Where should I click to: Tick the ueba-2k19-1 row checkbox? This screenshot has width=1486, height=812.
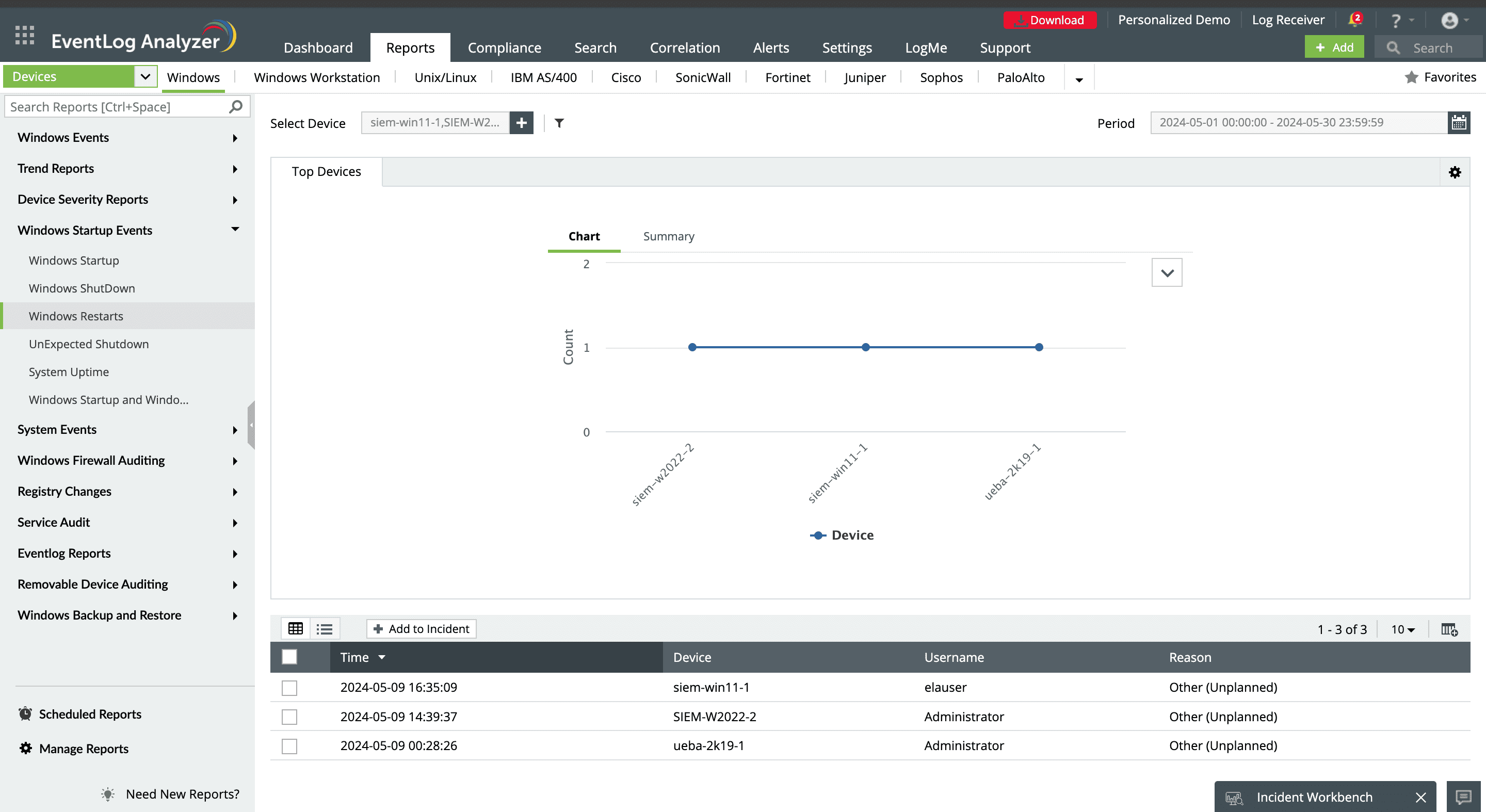tap(289, 745)
